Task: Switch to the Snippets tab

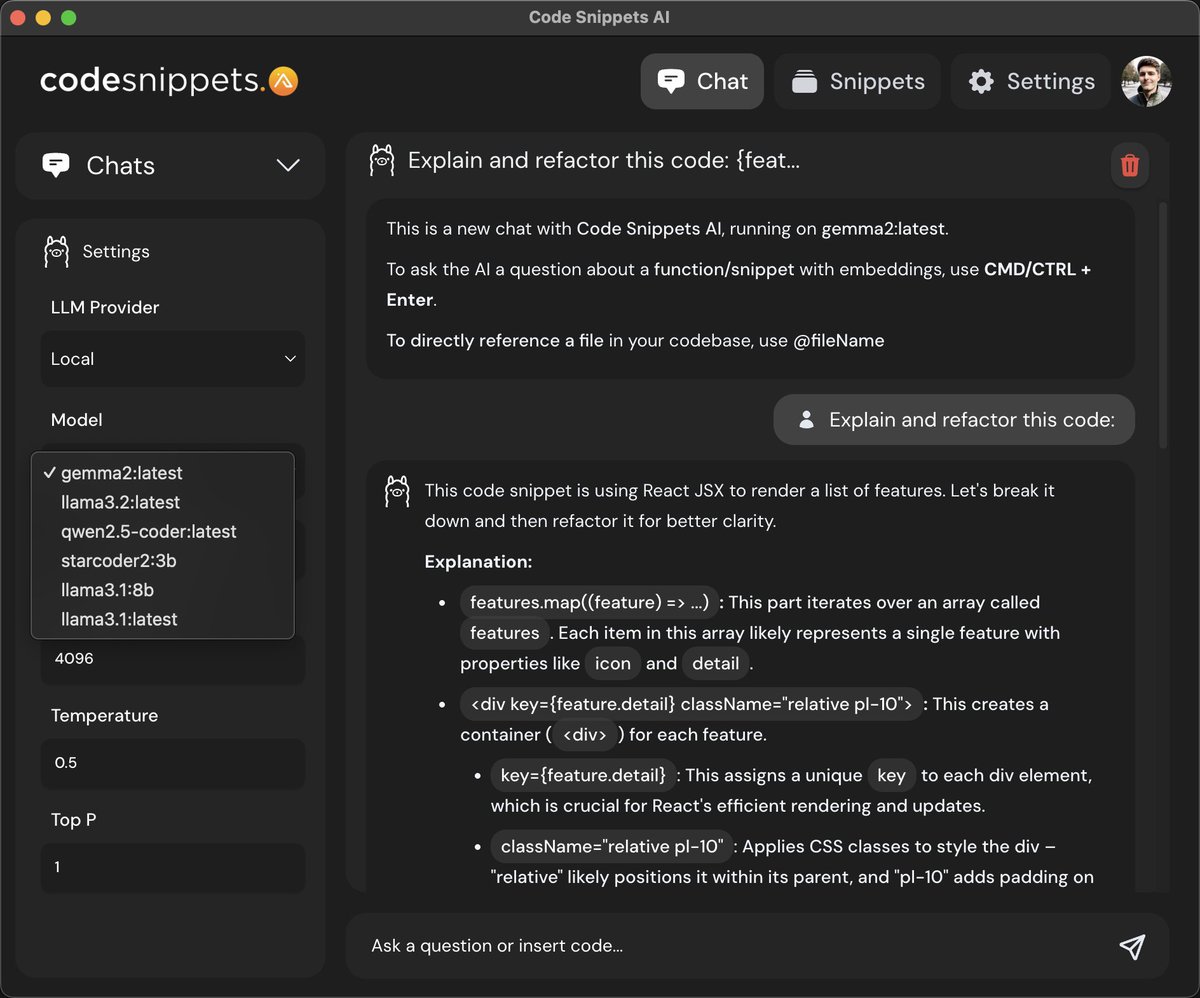Action: [857, 81]
